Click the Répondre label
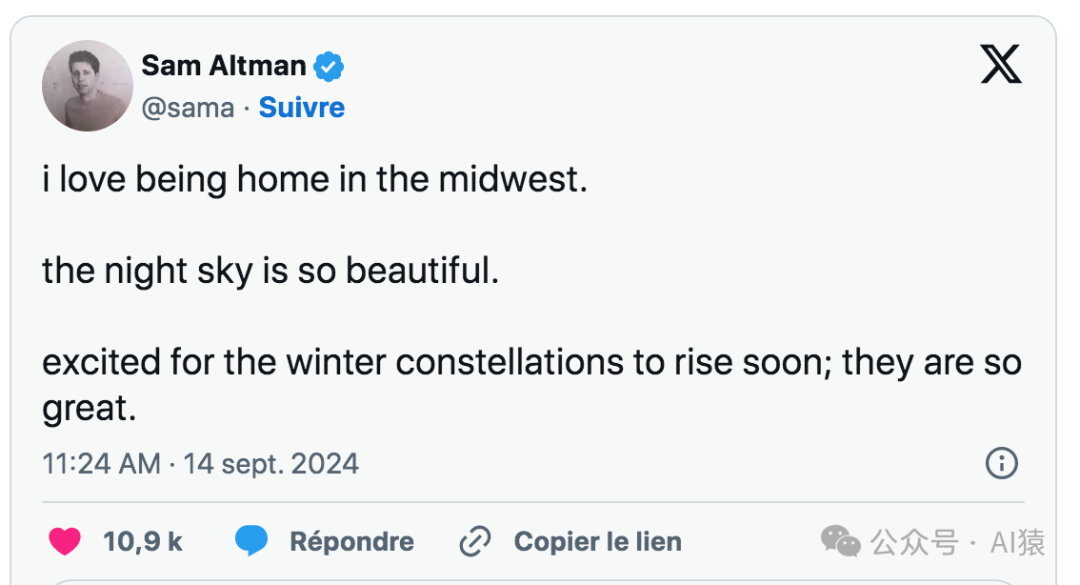The height and width of the screenshot is (585, 1080). pos(351,542)
